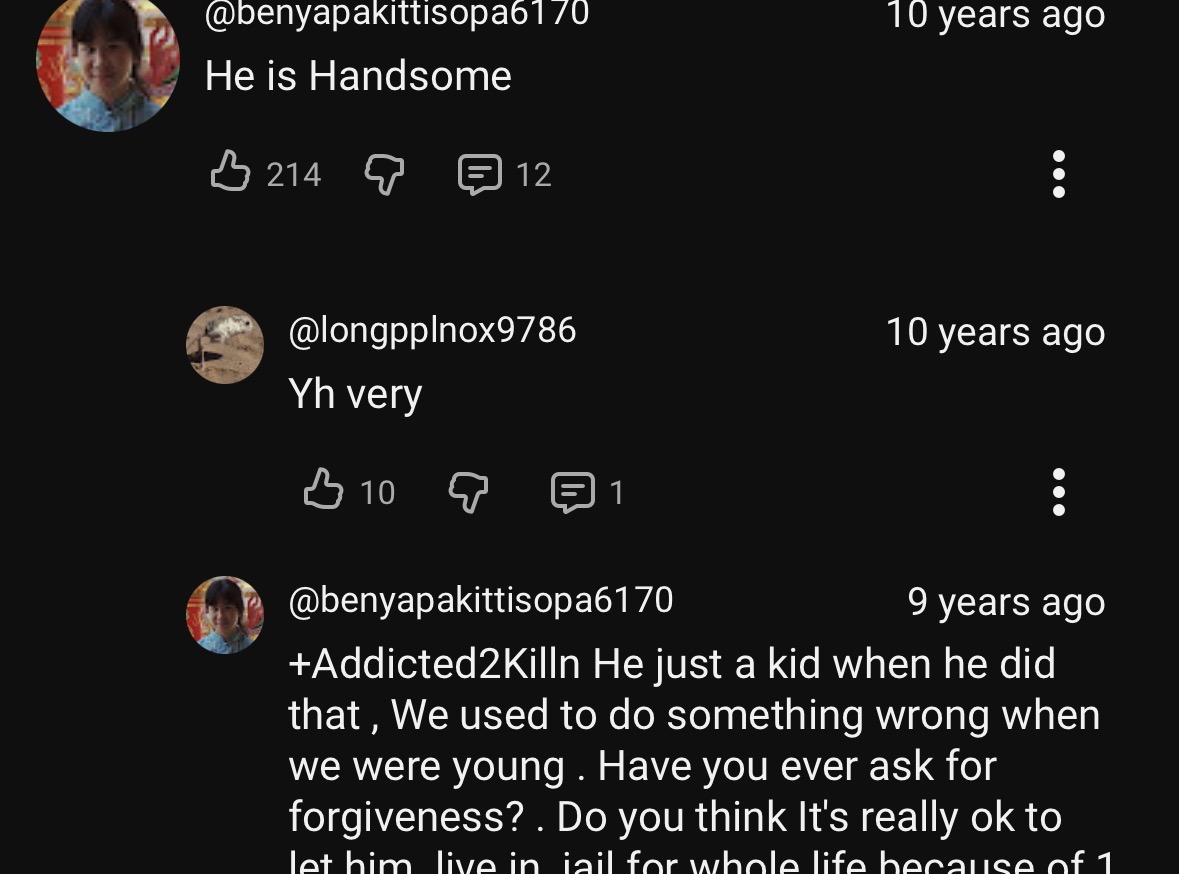
Task: Open @longpplnox9786 profile avatar
Action: tap(225, 345)
